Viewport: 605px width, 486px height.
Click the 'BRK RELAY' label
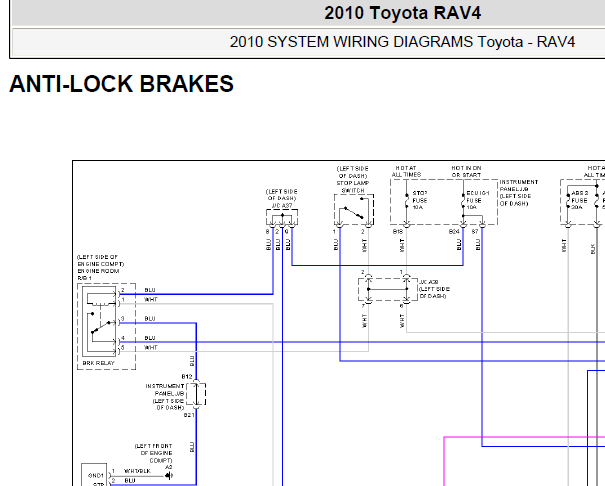[98, 363]
